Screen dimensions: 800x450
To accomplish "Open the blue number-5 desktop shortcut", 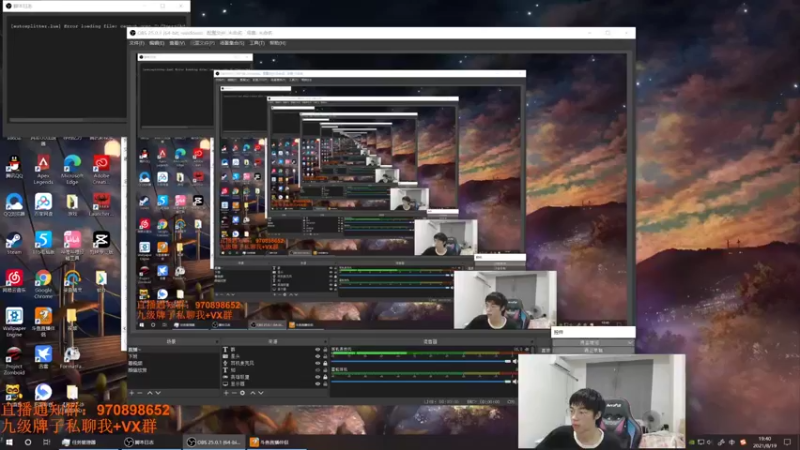I will 43,243.
